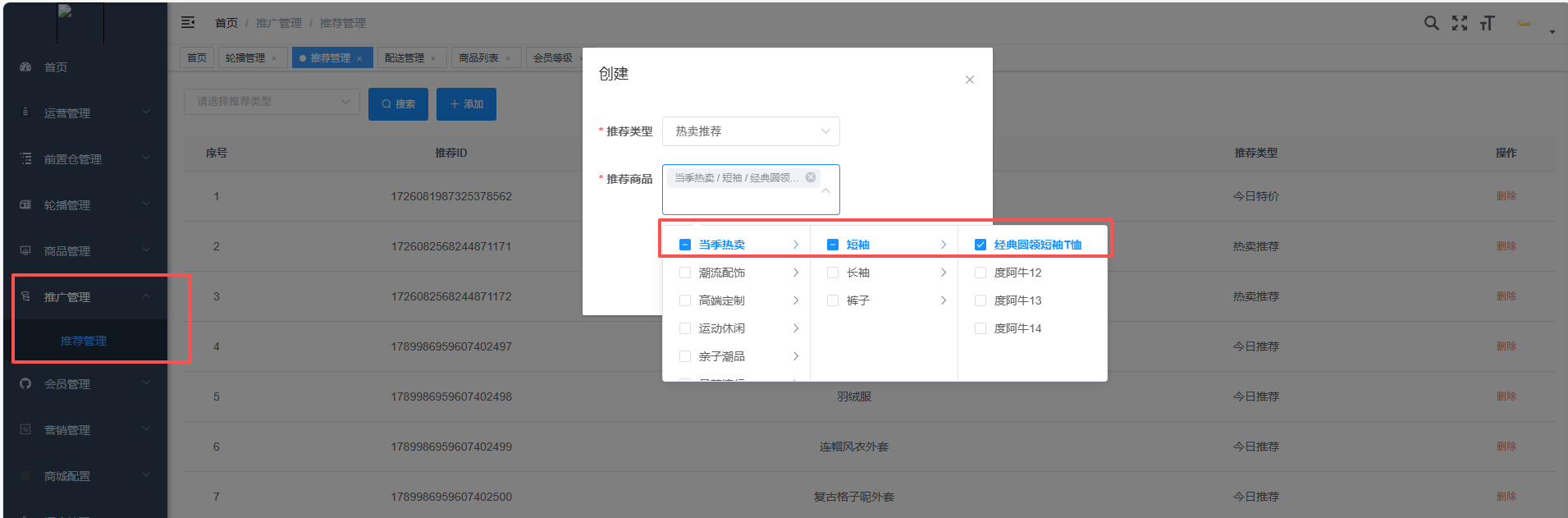Click the blue 搜索 button
The width and height of the screenshot is (1568, 518).
click(x=398, y=104)
